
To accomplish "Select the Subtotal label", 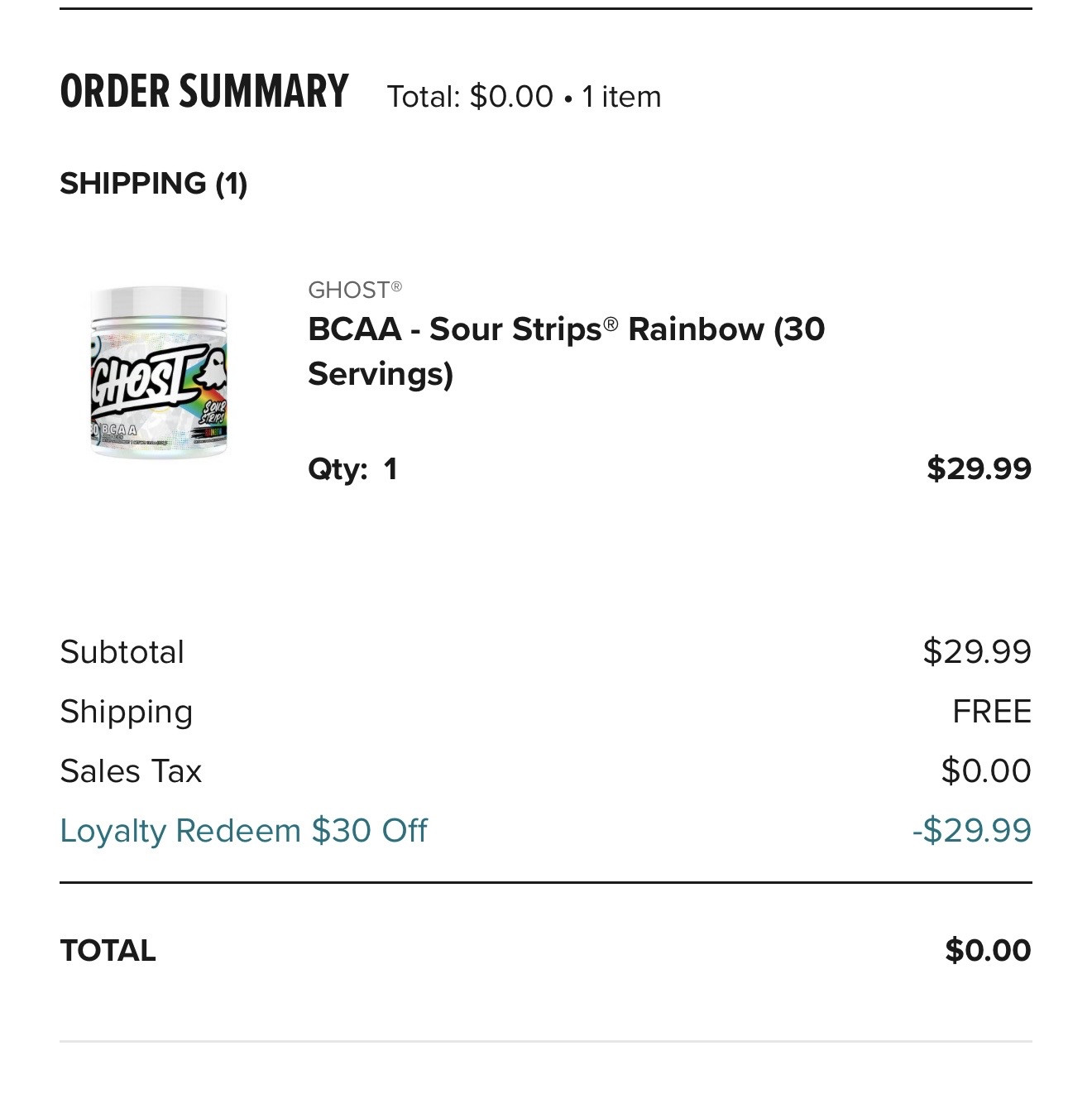I will click(122, 652).
